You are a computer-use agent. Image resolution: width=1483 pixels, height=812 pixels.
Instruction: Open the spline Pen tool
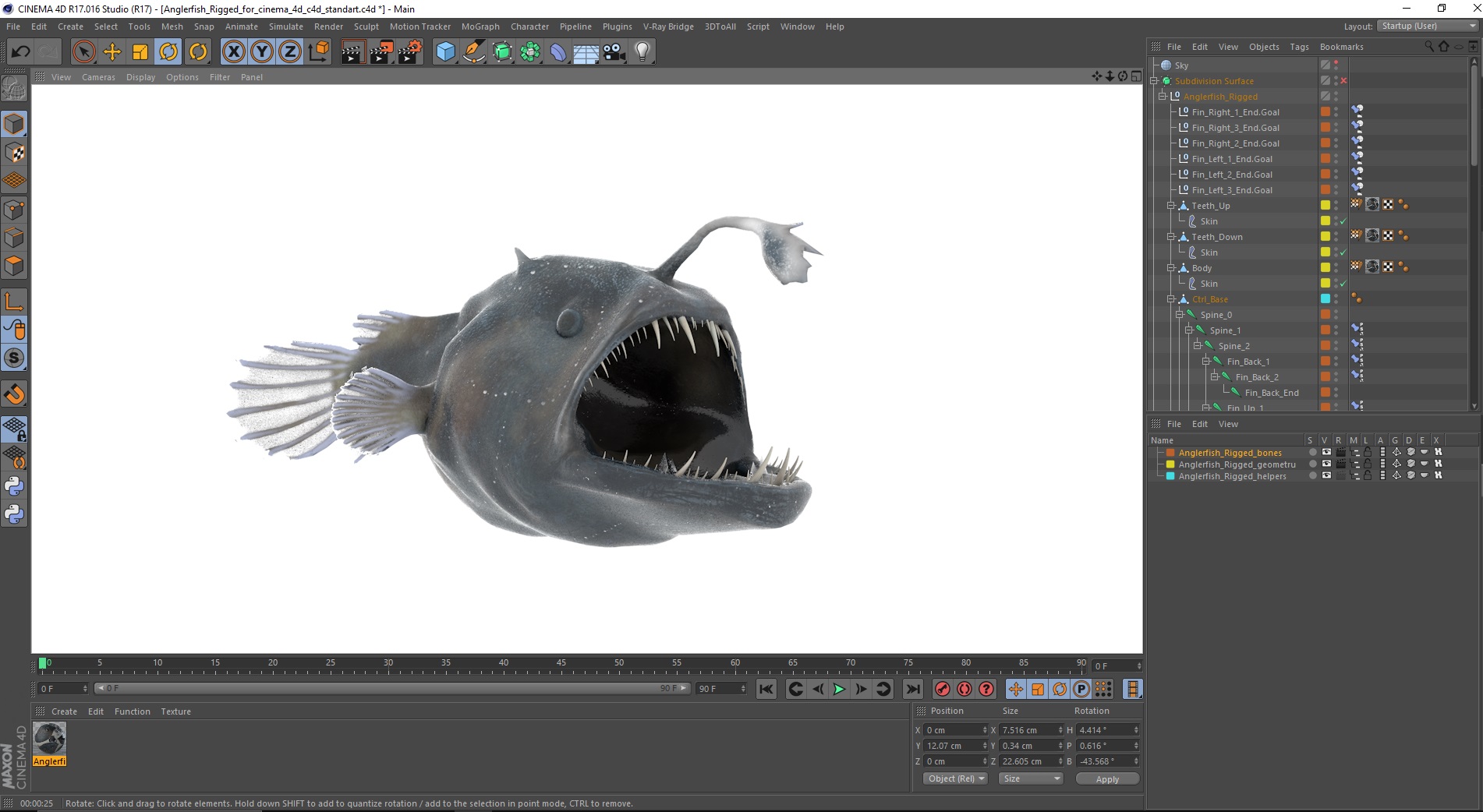tap(473, 52)
